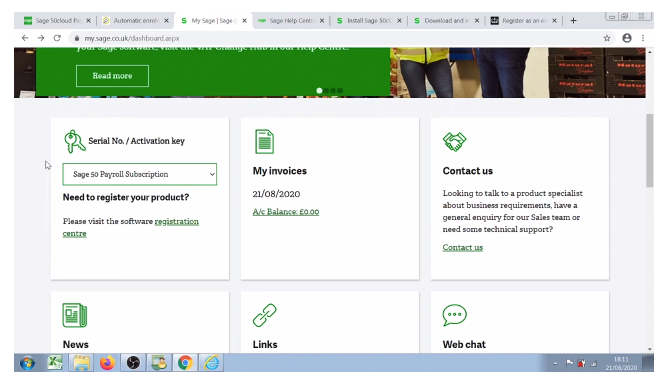Click the scrollbar down arrow
This screenshot has height=386, width=668.
coord(650,349)
